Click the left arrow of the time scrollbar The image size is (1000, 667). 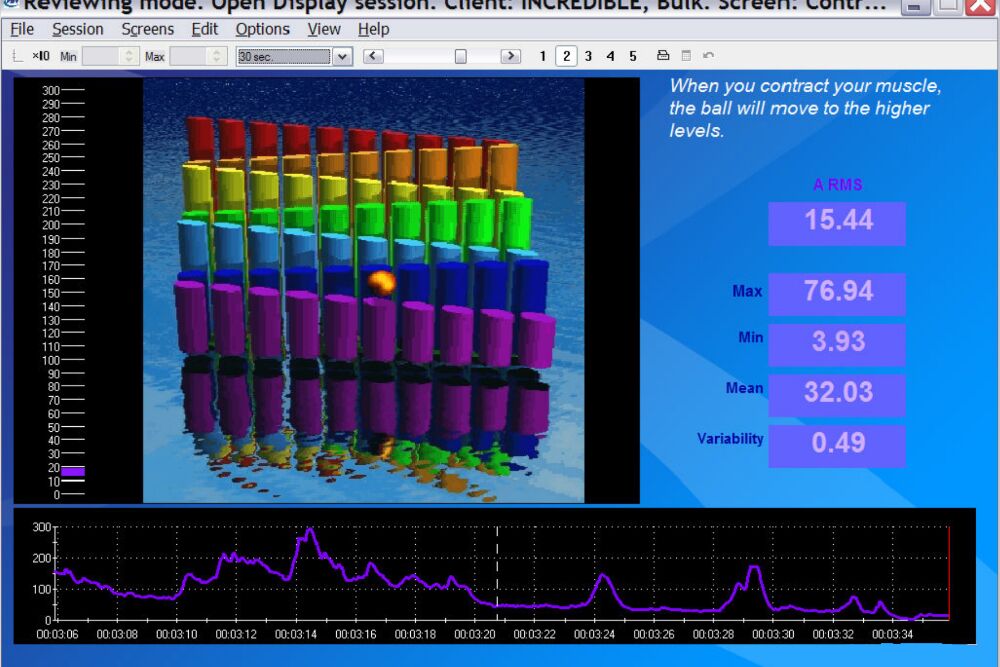(x=373, y=56)
